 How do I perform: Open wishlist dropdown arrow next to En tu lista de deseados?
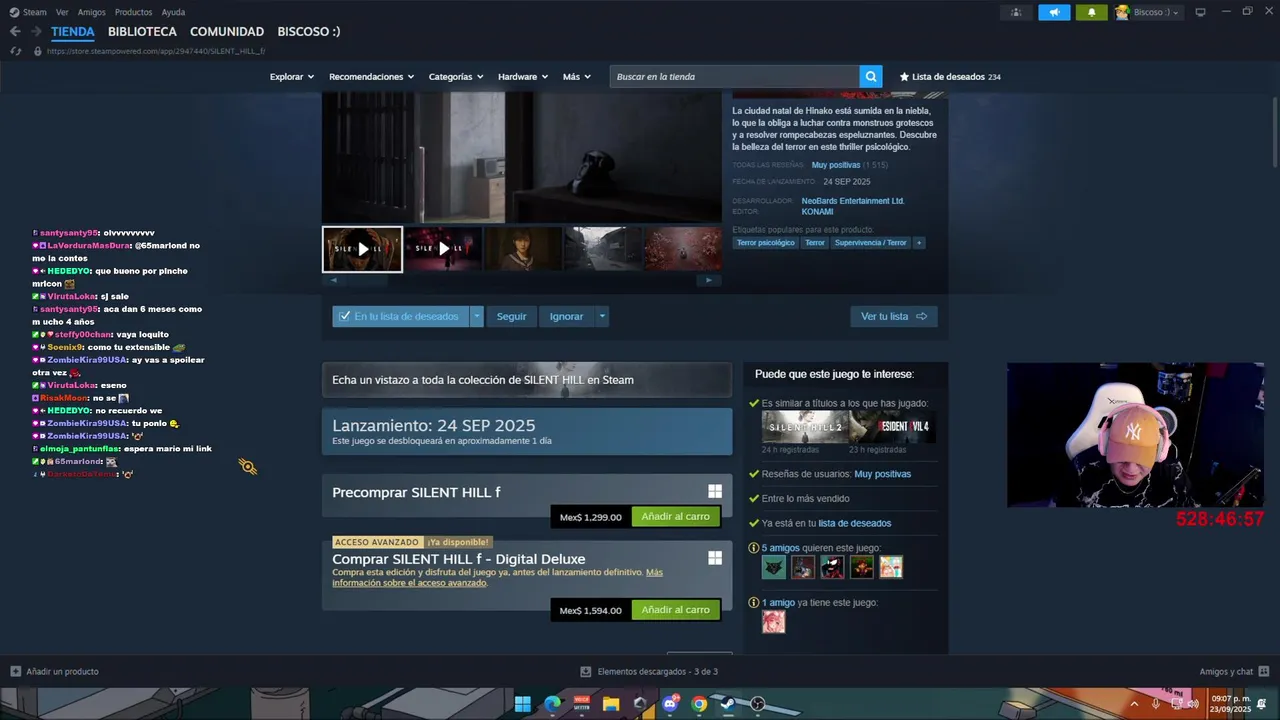click(x=477, y=316)
